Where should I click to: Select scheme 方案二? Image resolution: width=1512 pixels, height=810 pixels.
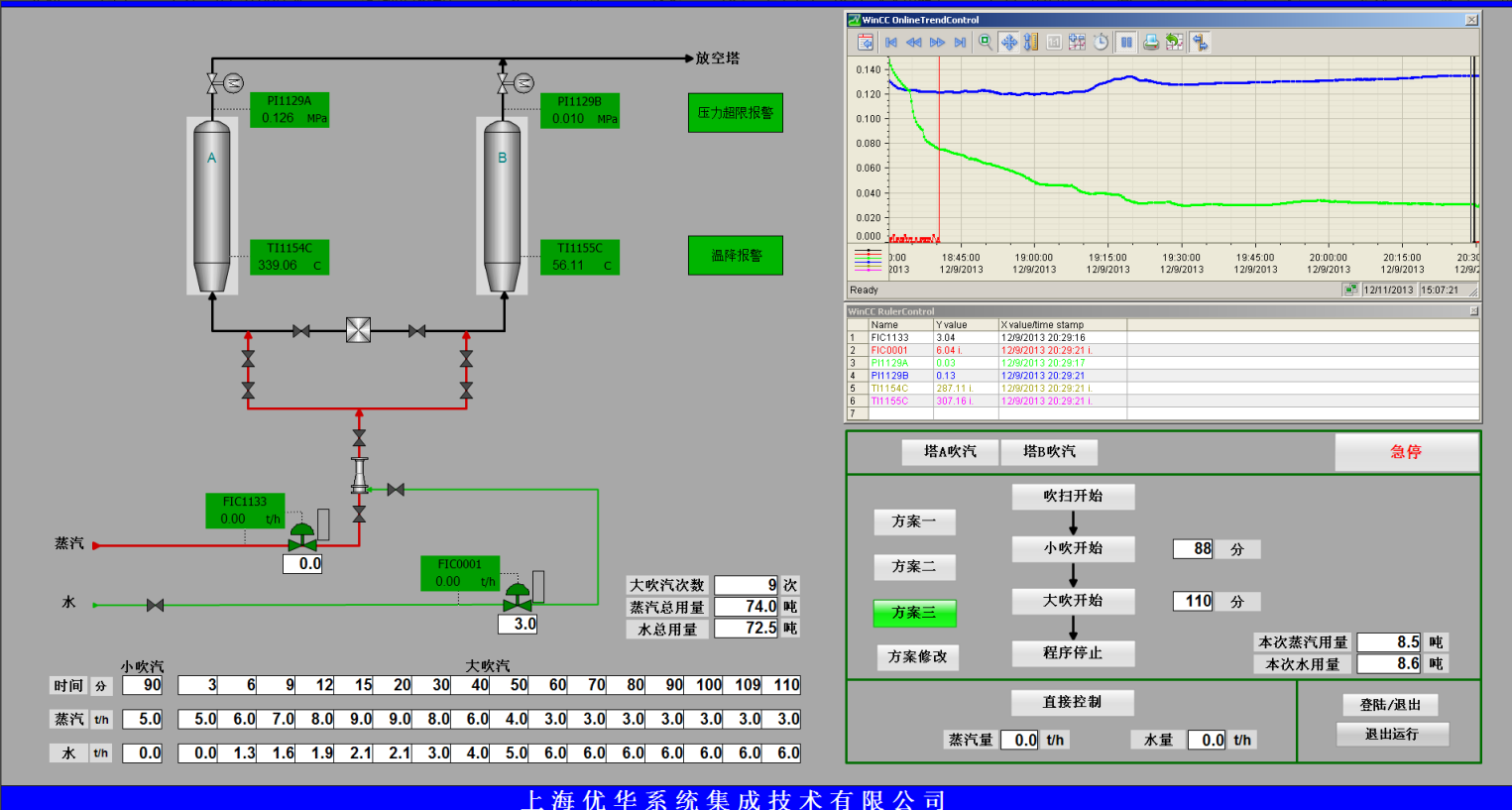click(914, 567)
